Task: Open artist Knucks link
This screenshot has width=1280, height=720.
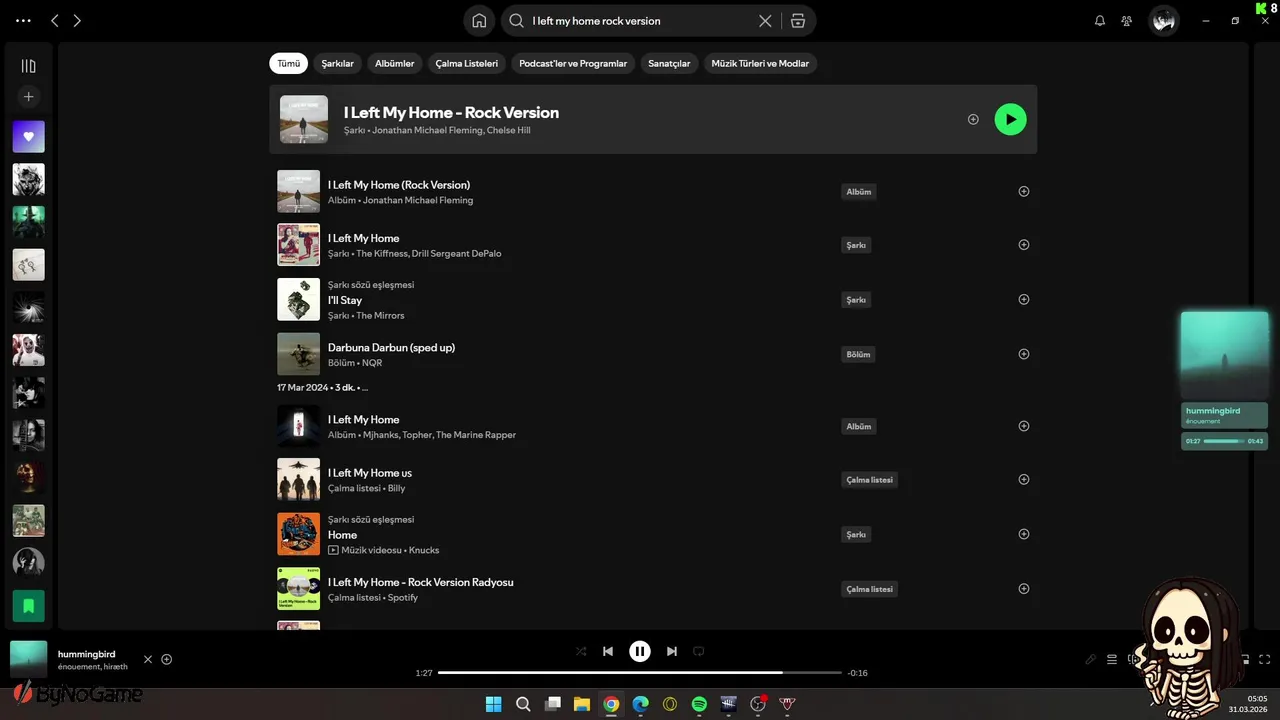Action: (424, 550)
